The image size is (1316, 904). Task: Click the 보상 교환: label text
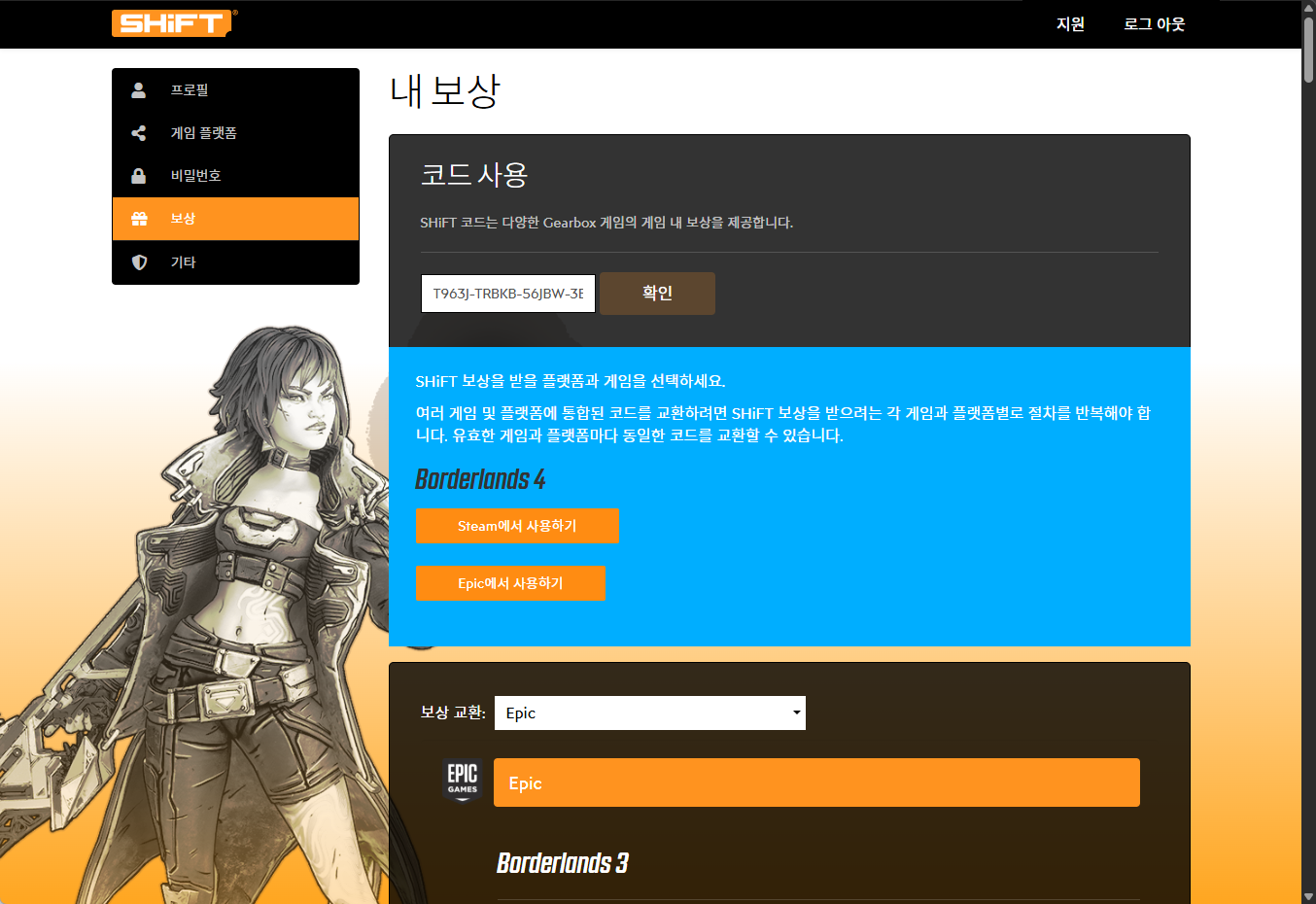[x=453, y=713]
